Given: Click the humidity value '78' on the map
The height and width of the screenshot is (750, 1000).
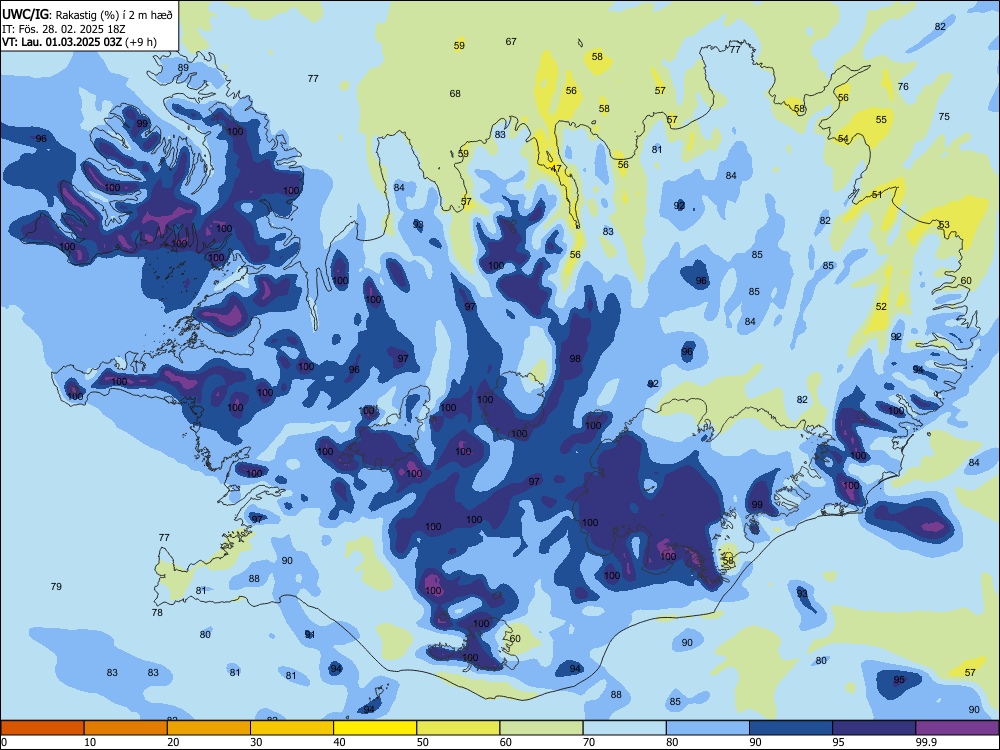Looking at the screenshot, I should [x=157, y=613].
